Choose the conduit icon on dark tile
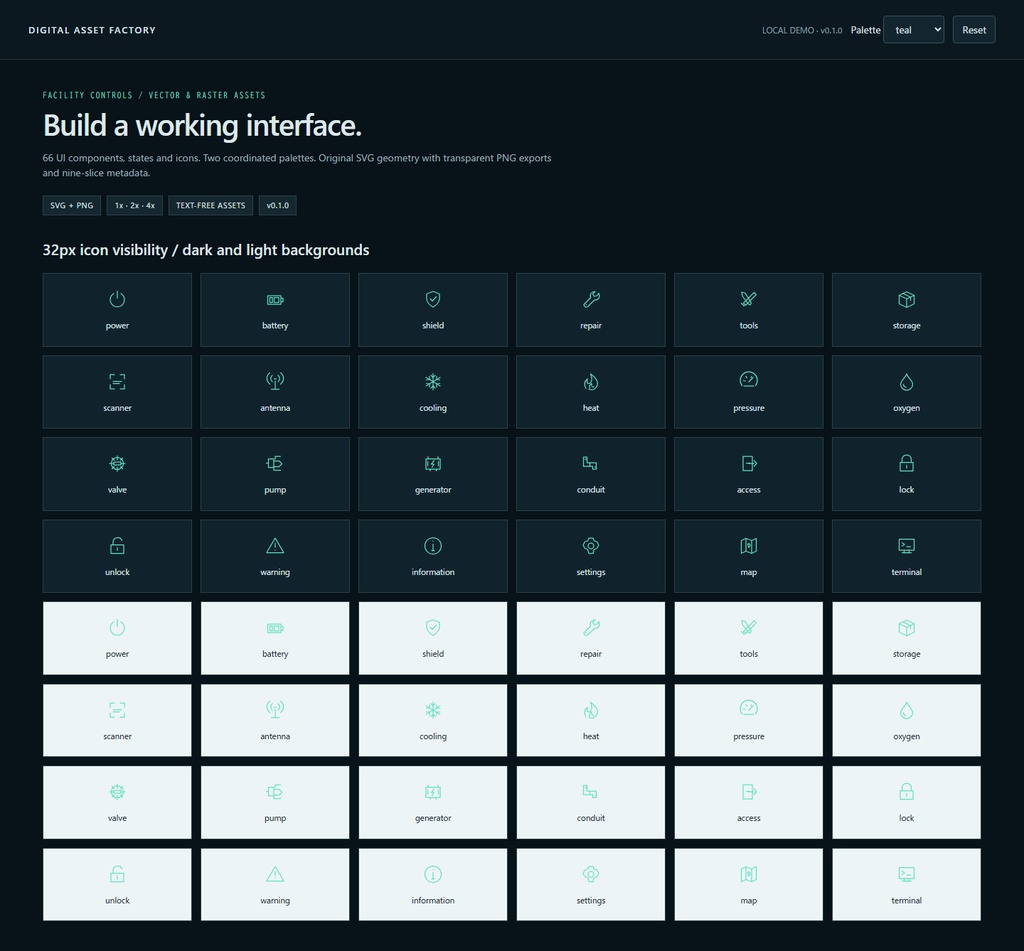This screenshot has width=1024, height=951. [x=590, y=463]
